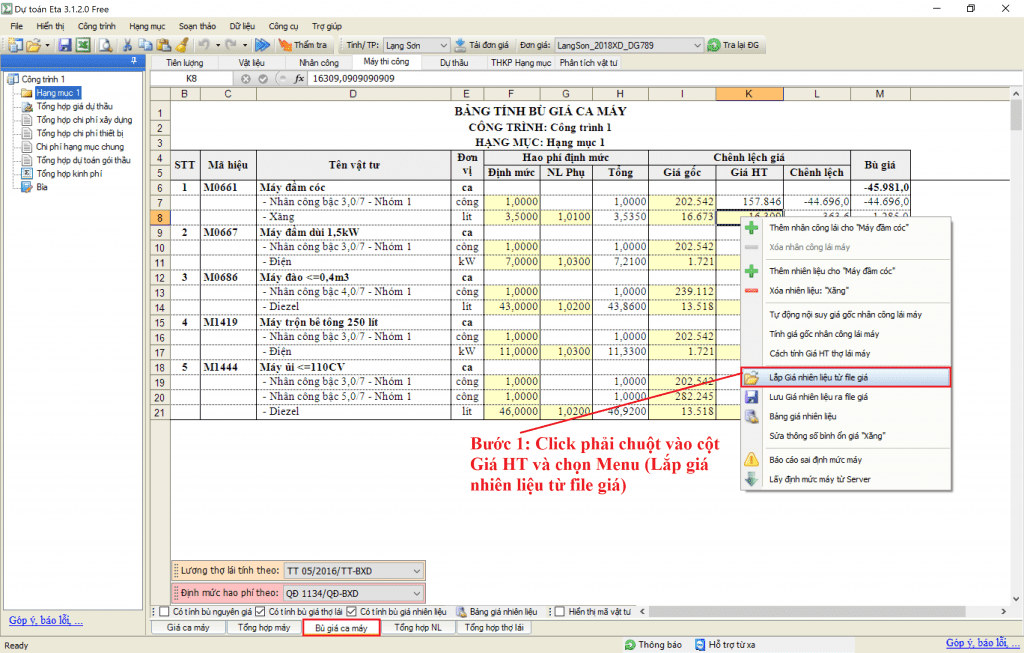Click green plus icon for Thêm nhiên liệu
1024x653 pixels.
(x=752, y=271)
